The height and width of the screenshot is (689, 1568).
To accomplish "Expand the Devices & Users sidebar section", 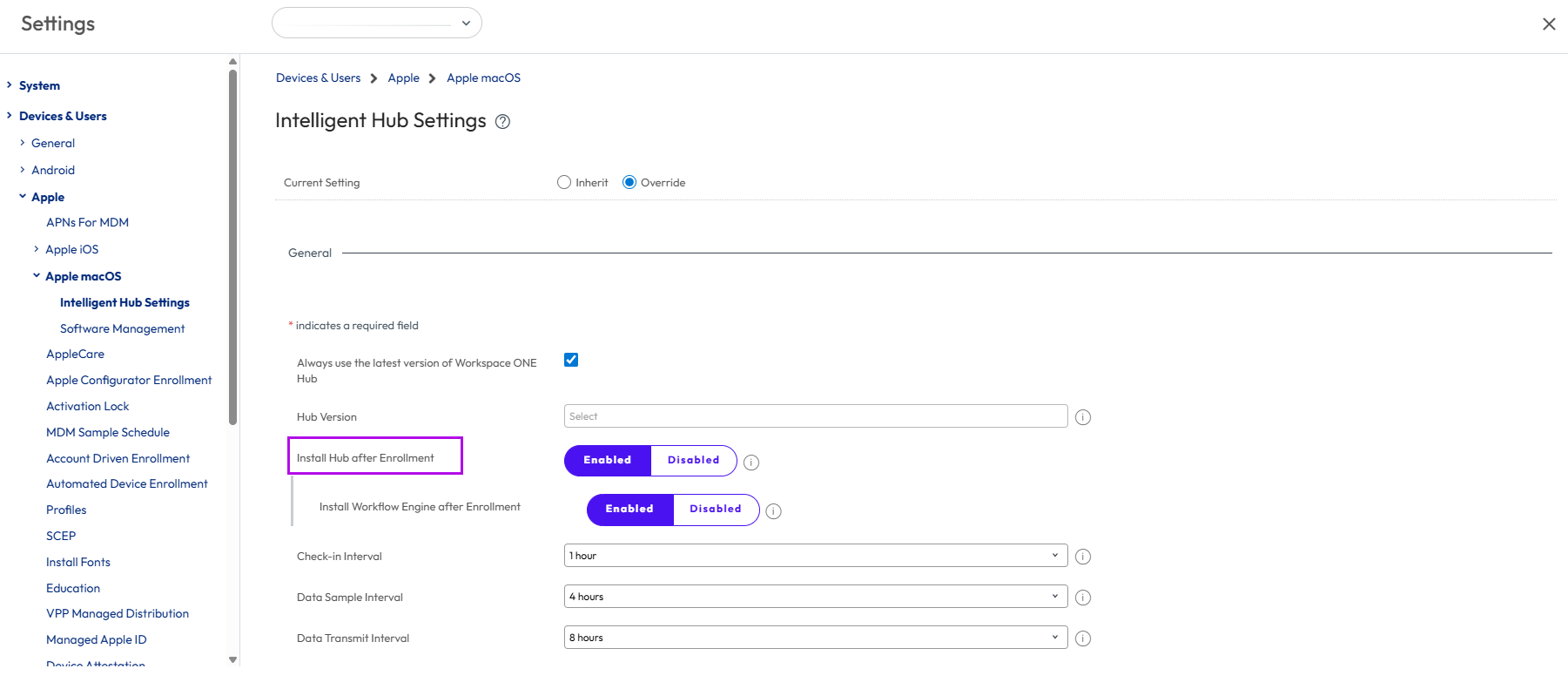I will pyautogui.click(x=9, y=116).
